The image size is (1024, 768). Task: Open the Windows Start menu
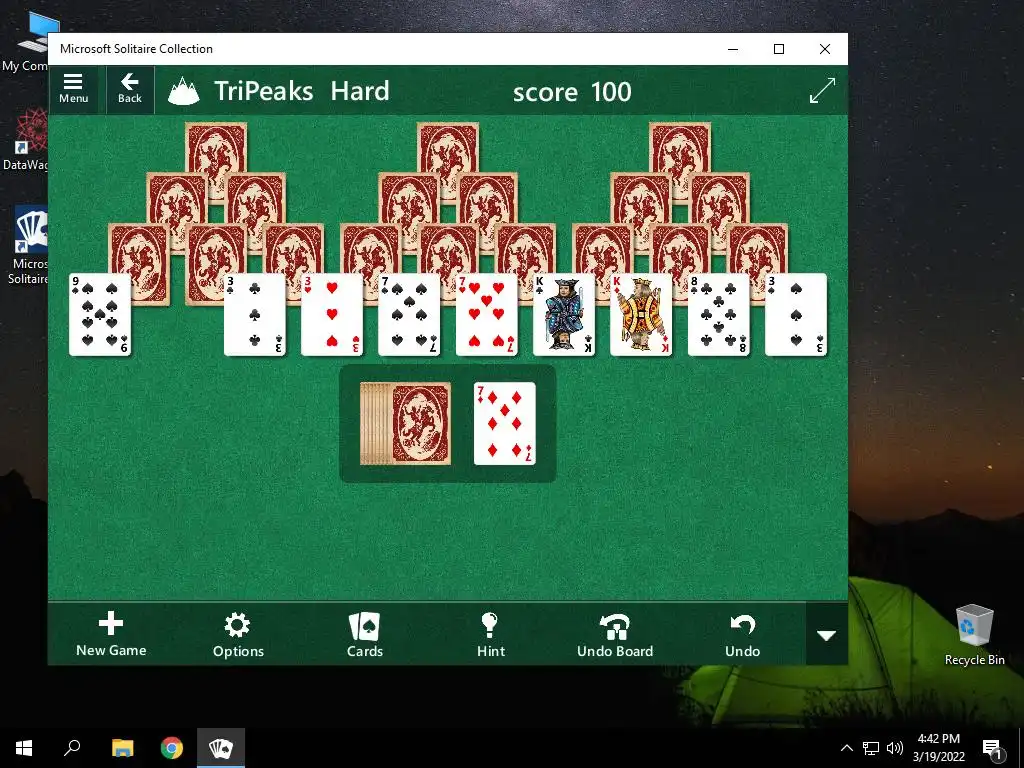pyautogui.click(x=24, y=748)
